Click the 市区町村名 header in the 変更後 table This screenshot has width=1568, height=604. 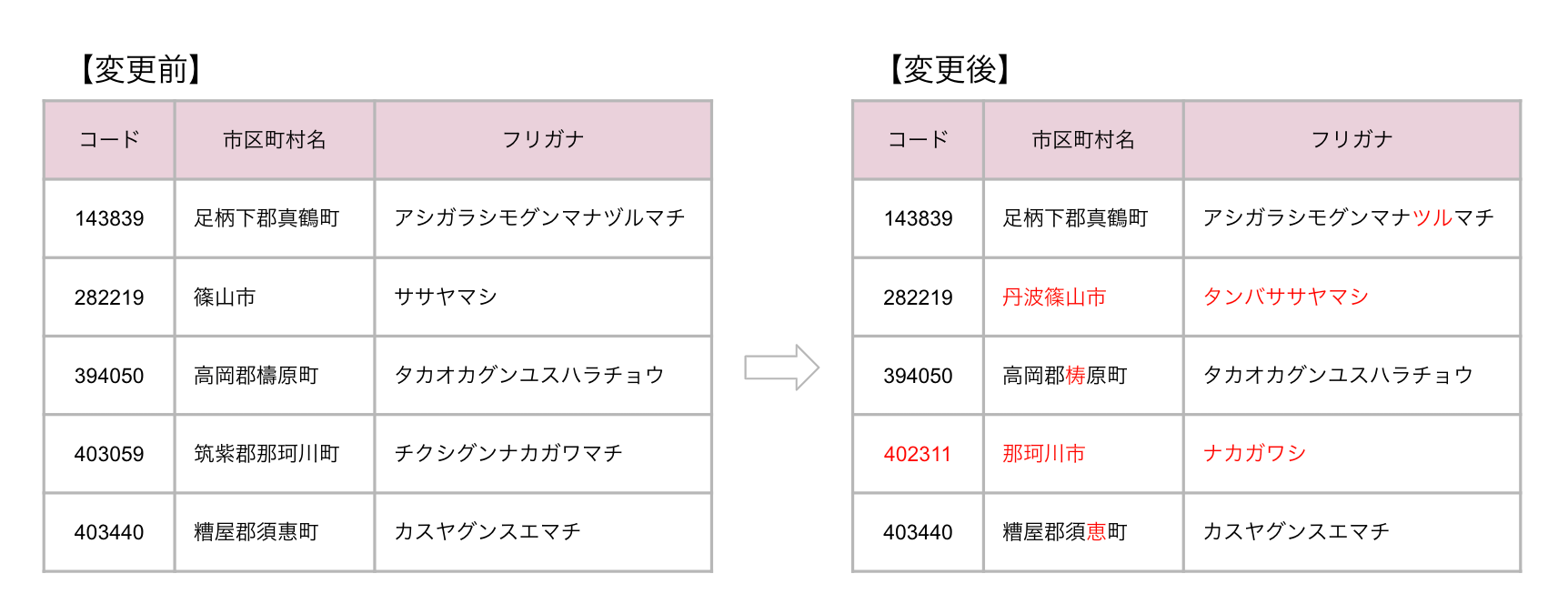1082,140
